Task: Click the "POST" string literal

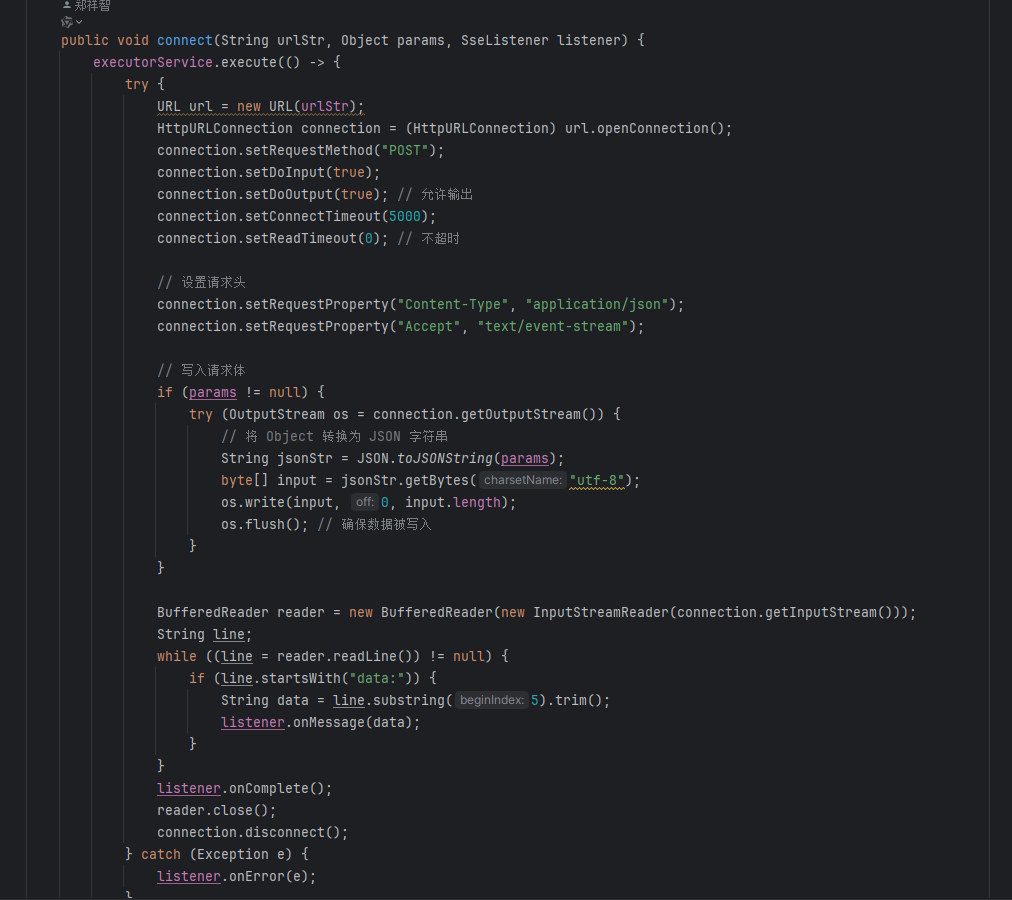Action: click(405, 150)
